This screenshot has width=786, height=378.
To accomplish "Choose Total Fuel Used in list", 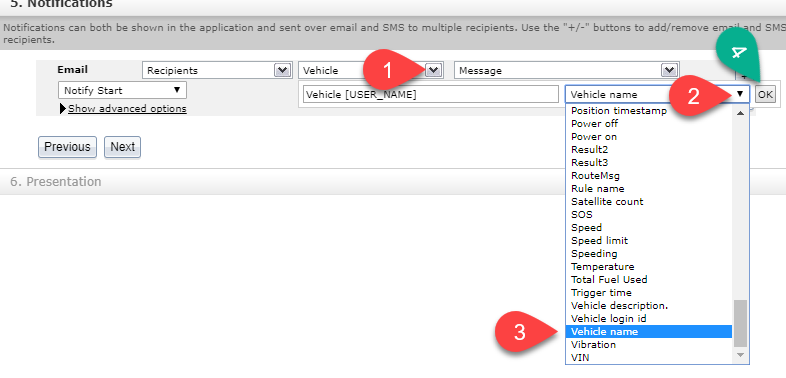I will tap(649, 279).
